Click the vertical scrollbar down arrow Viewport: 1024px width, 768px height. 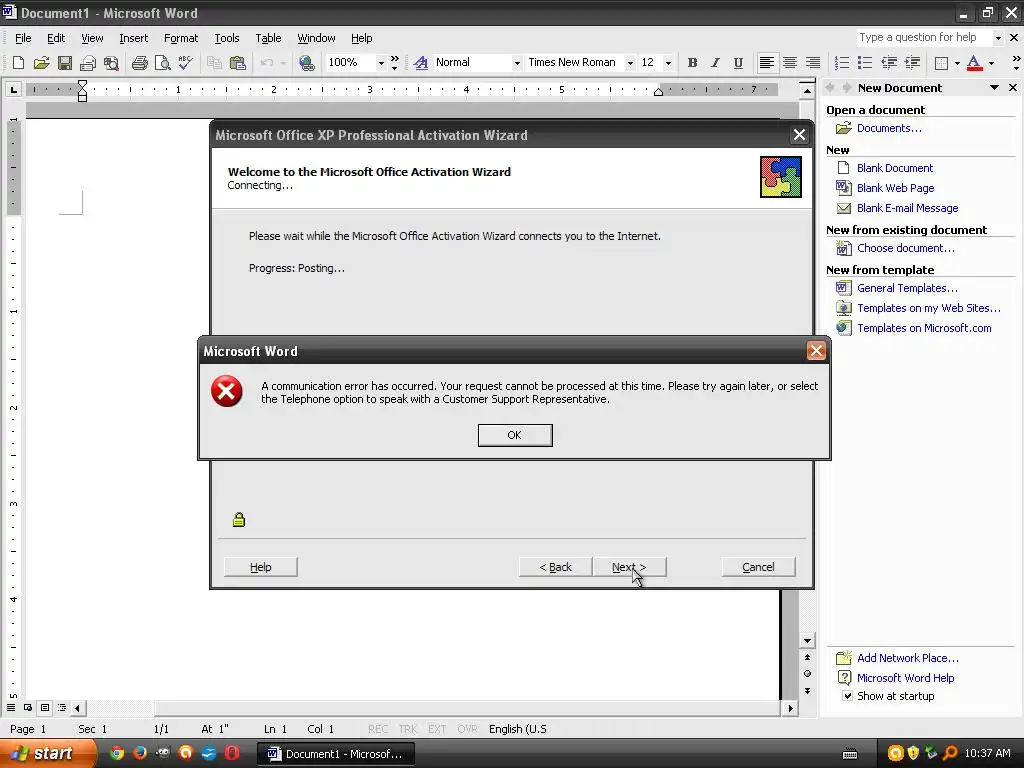coord(807,641)
